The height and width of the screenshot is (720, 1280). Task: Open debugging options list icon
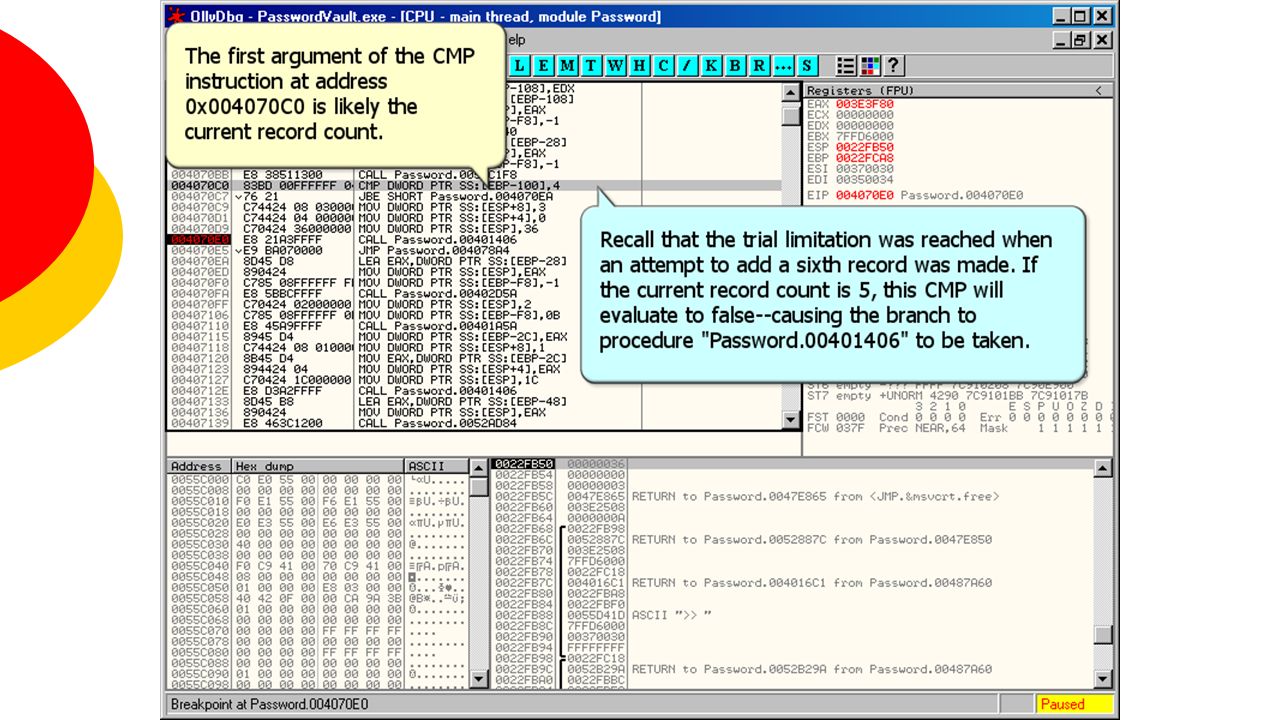tap(846, 66)
